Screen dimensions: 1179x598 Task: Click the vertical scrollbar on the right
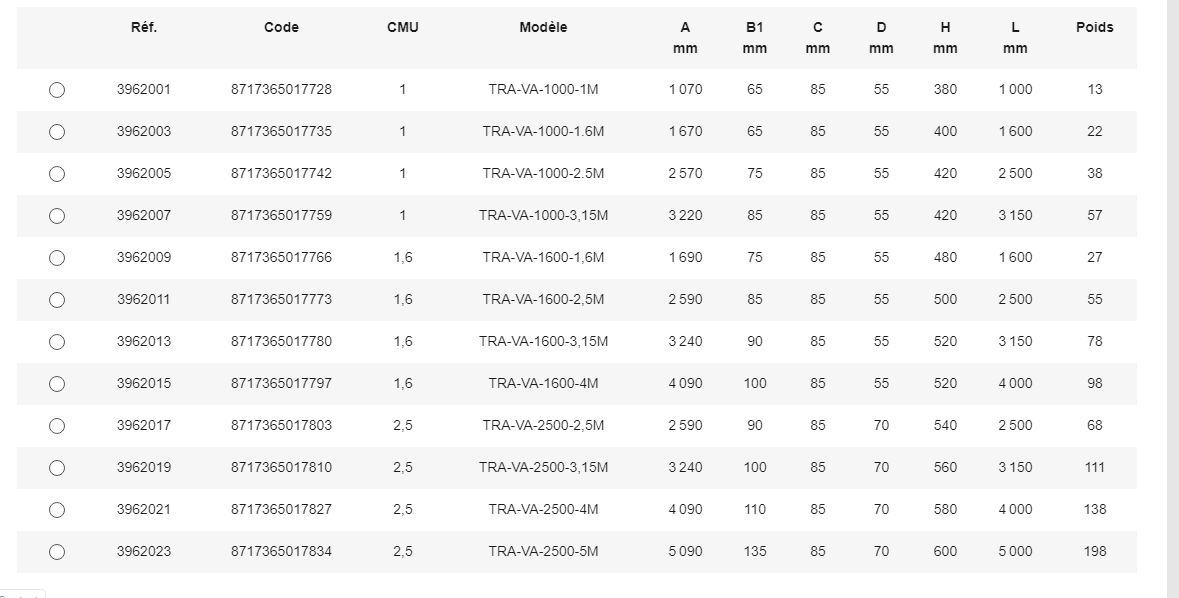pos(1172,300)
